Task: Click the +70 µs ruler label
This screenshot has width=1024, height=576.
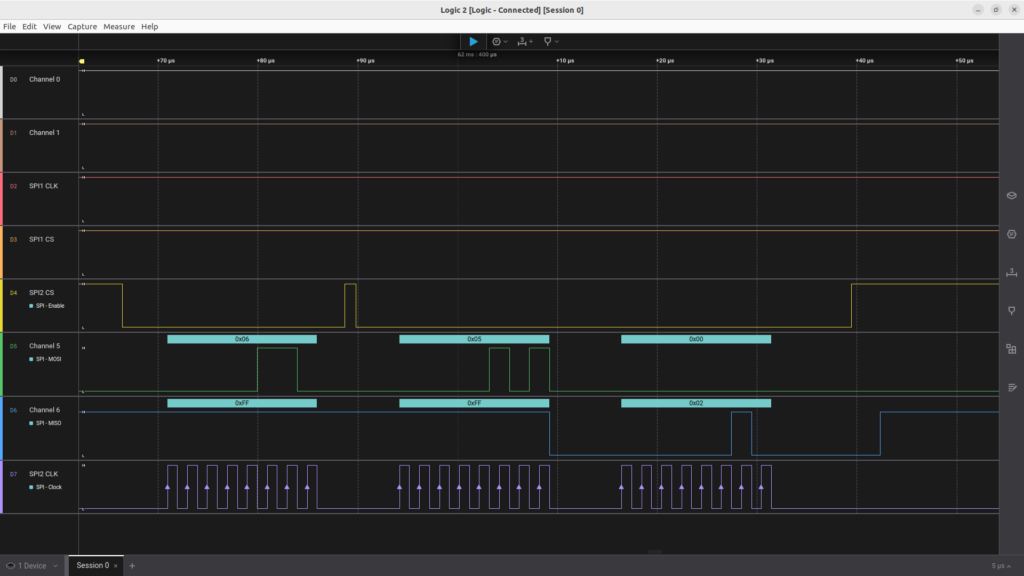Action: pyautogui.click(x=166, y=61)
